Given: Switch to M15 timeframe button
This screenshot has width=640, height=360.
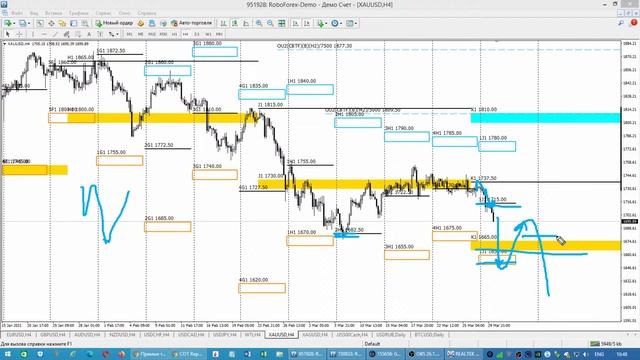Looking at the screenshot, I should click(152, 34).
